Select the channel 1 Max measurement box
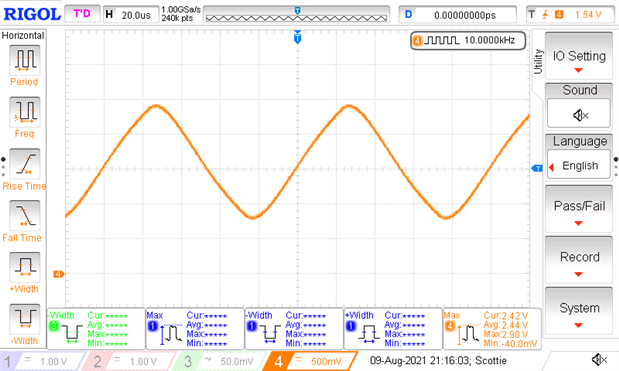619x371 pixels. [195, 329]
